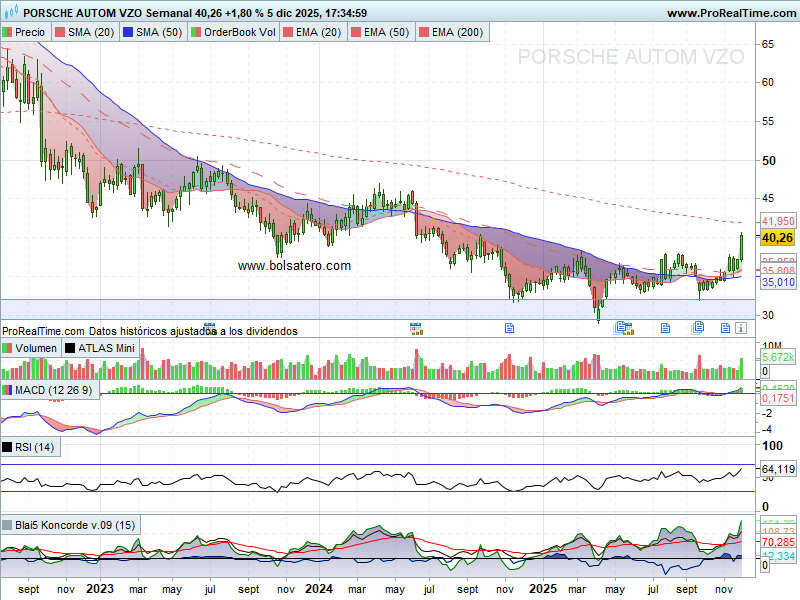Click the 2023 year label on time axis
800x600 pixels.
[x=99, y=589]
